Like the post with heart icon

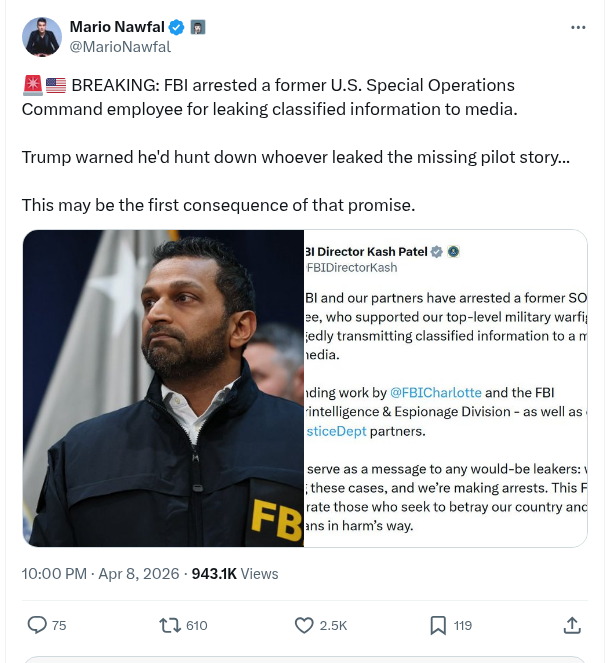[x=304, y=625]
